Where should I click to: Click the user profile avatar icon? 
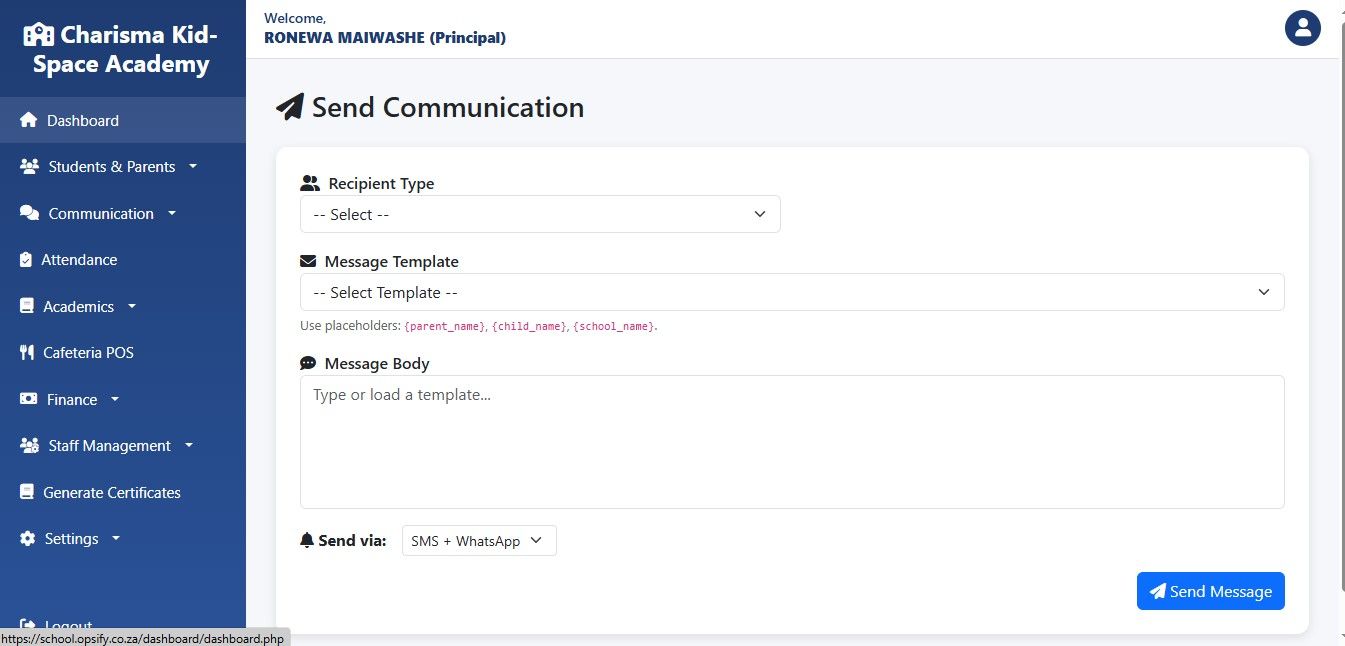click(x=1302, y=28)
